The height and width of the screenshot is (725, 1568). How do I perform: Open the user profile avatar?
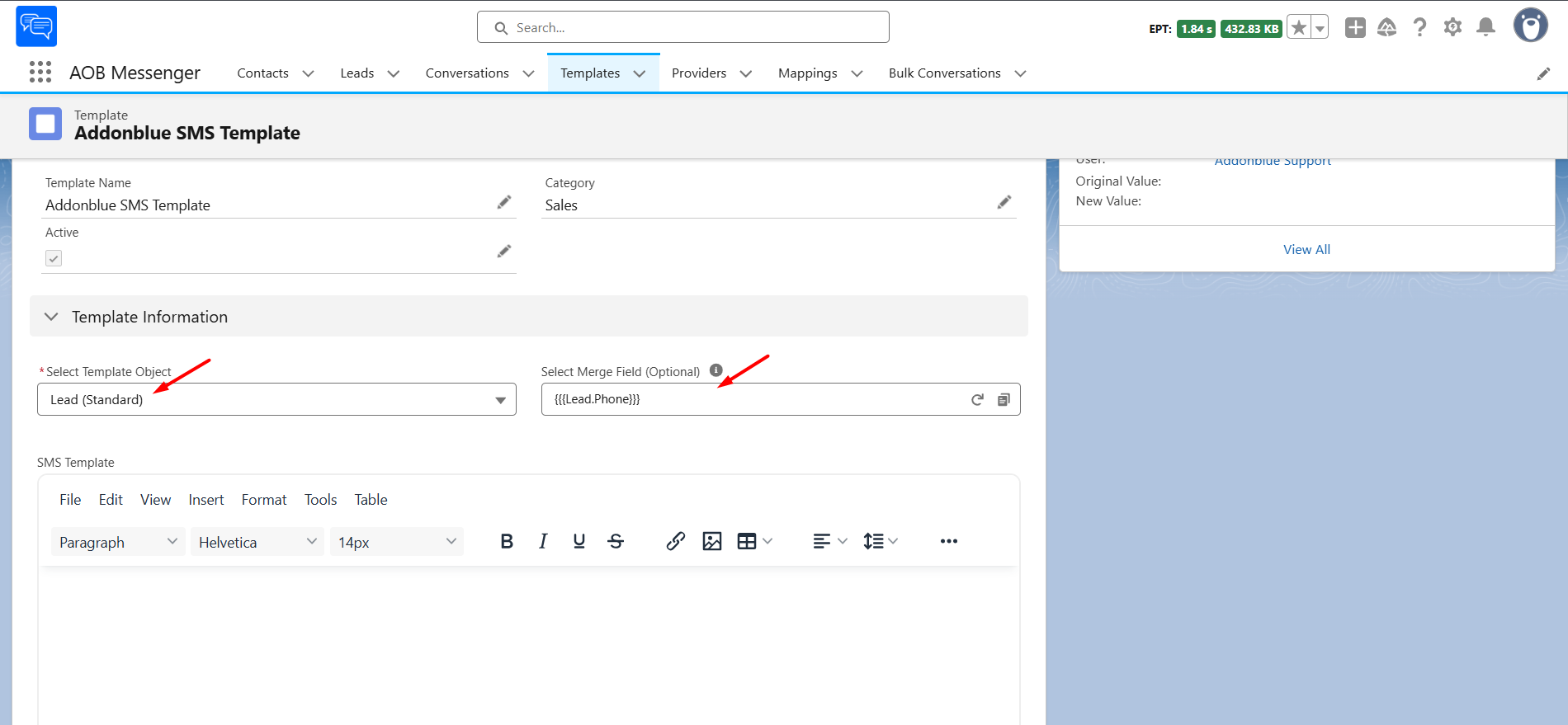(1530, 26)
